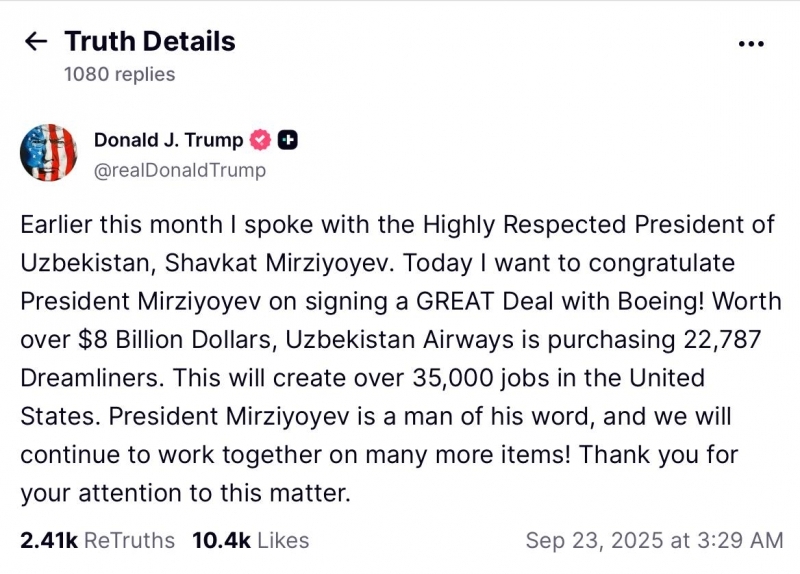Viewport: 800px width, 574px height.
Task: Click the pink verified checkmark badge
Action: pyautogui.click(x=260, y=140)
